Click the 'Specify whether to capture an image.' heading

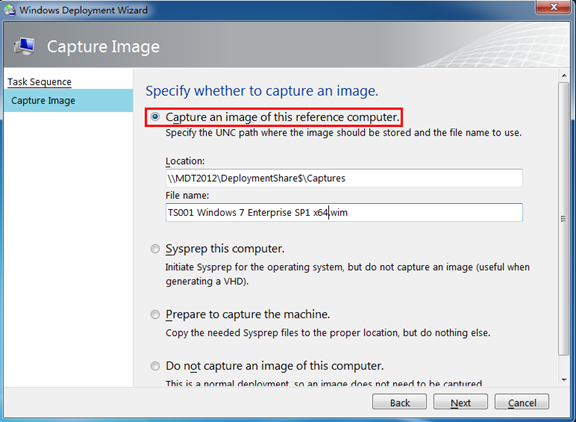(x=262, y=91)
